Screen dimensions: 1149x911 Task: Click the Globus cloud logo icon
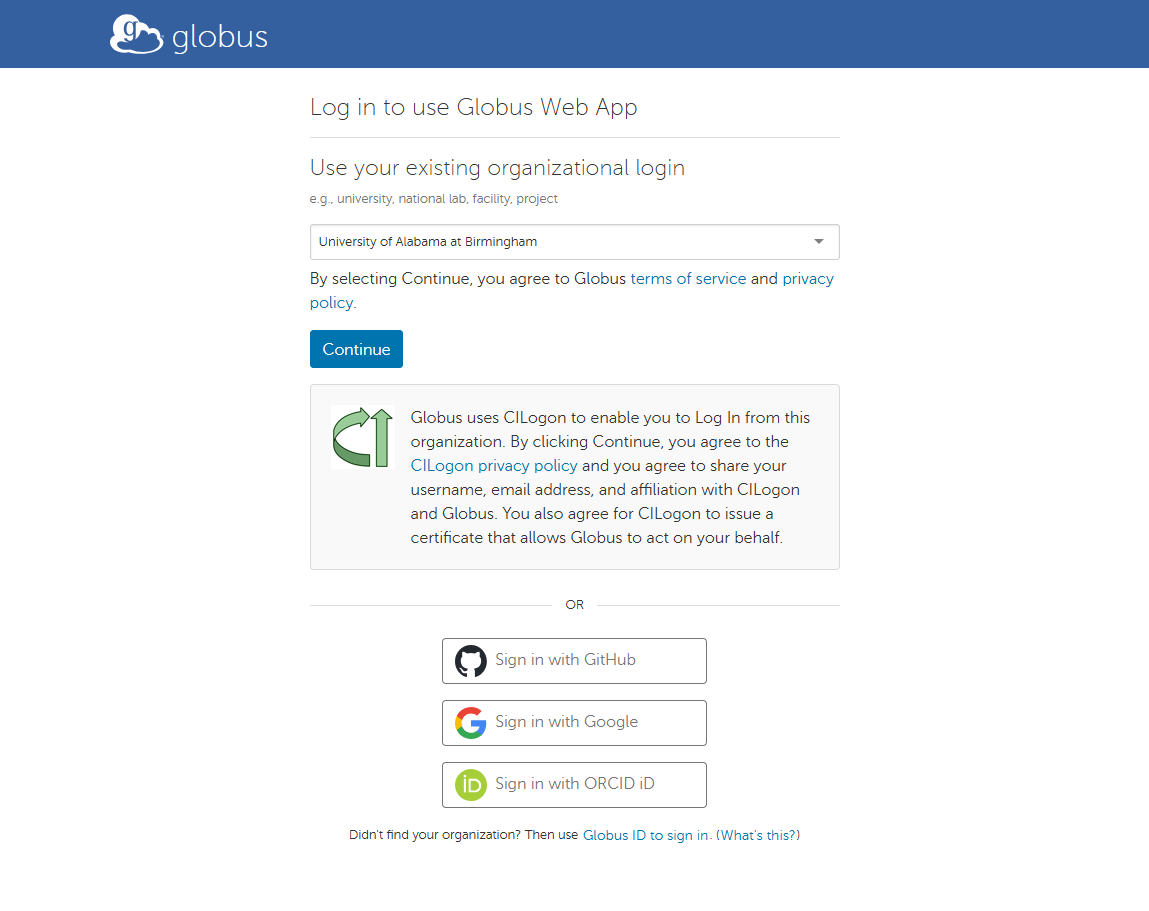click(x=136, y=34)
